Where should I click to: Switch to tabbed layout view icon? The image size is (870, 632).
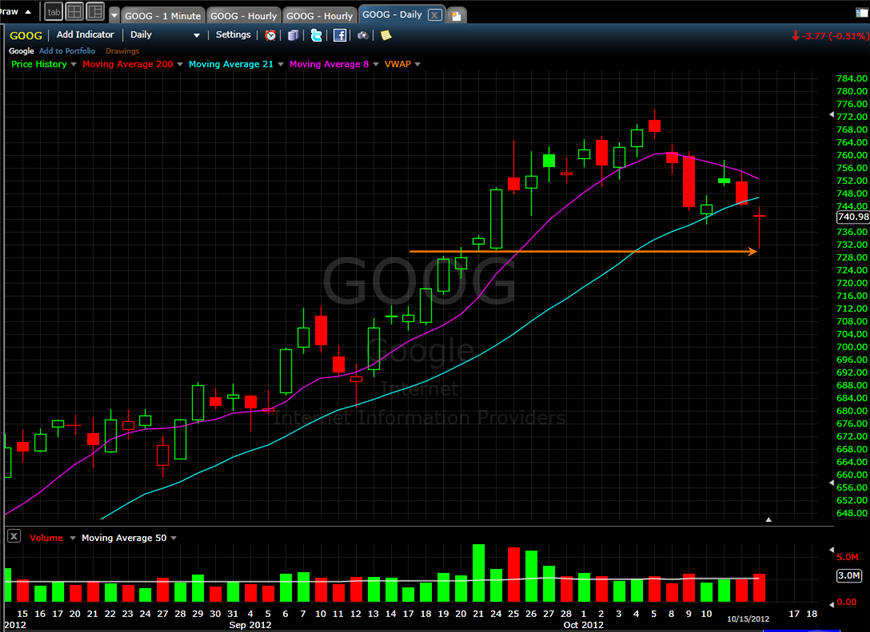pyautogui.click(x=54, y=12)
